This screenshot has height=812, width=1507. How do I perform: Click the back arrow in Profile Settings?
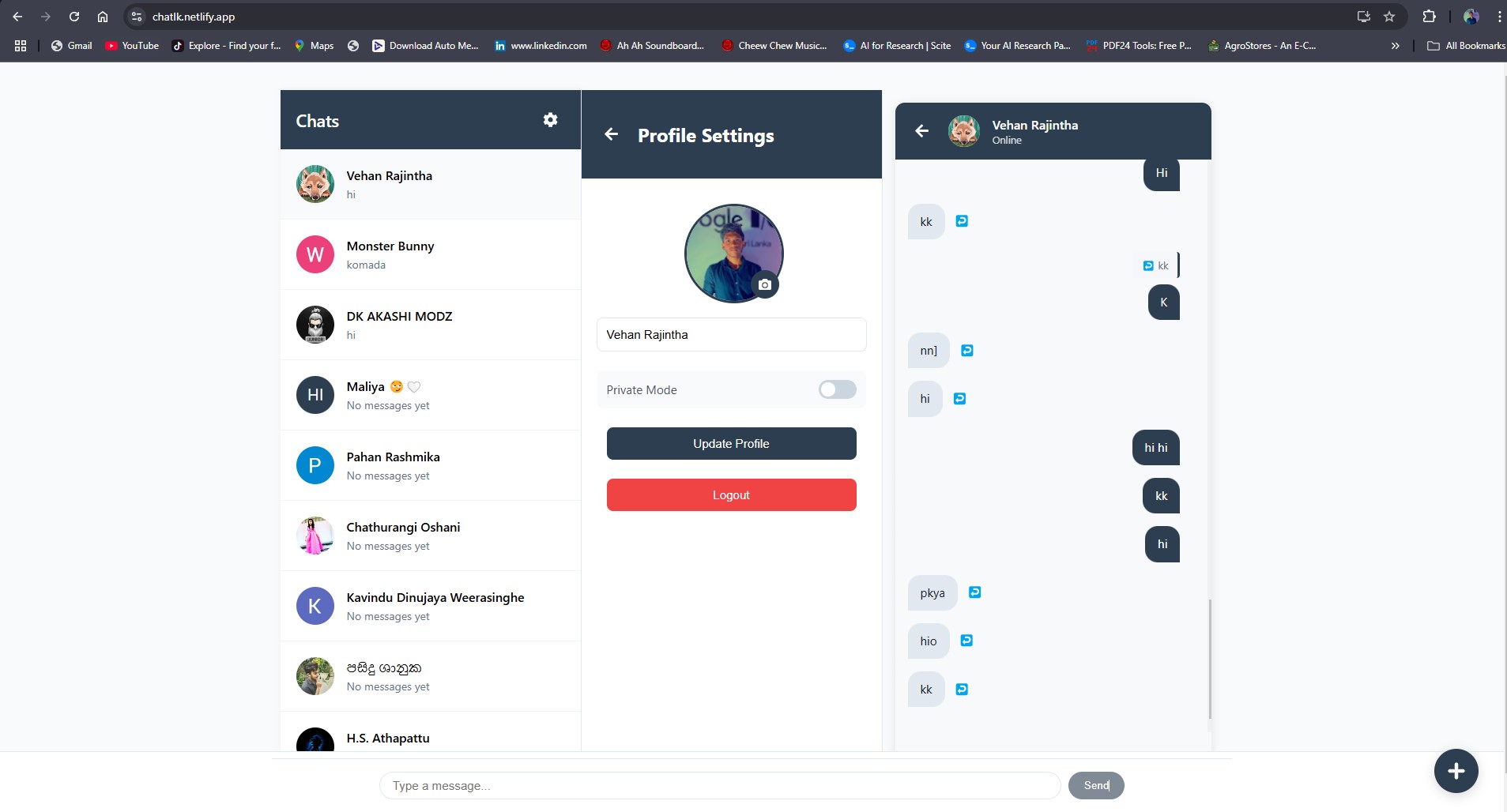(612, 134)
